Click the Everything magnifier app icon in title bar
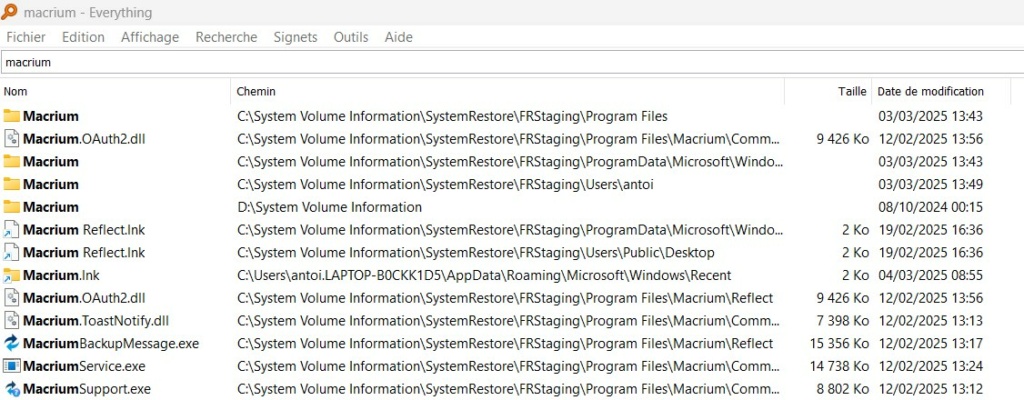The image size is (1024, 400). [9, 12]
